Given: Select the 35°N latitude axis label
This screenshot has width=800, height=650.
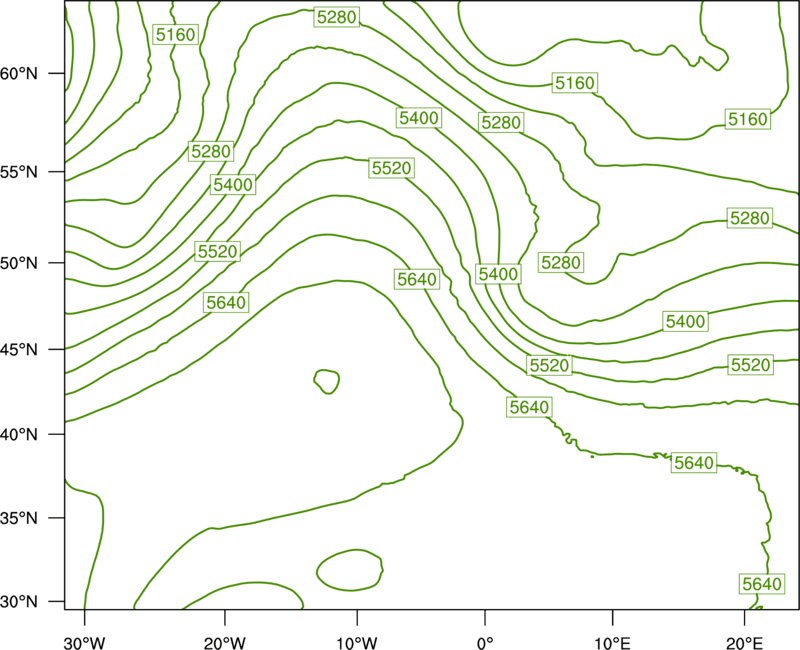Looking at the screenshot, I should coord(19,518).
